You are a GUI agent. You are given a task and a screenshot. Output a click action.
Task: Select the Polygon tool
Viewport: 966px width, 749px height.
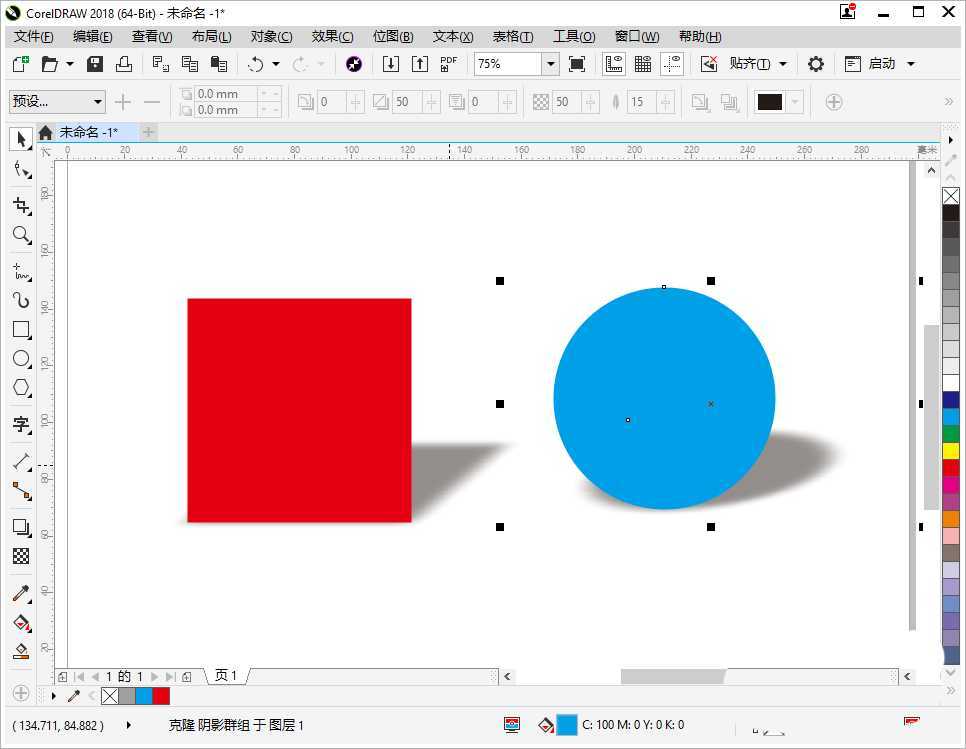click(x=21, y=387)
